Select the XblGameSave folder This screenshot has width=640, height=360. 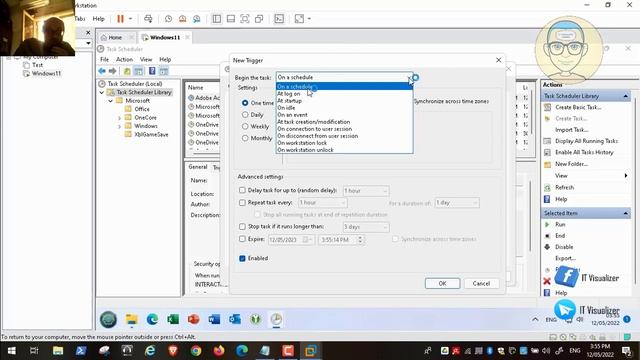(151, 134)
